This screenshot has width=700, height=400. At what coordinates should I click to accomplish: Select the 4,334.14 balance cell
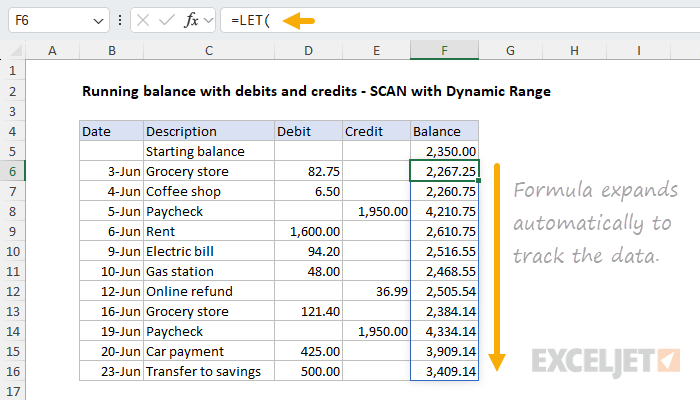click(444, 331)
